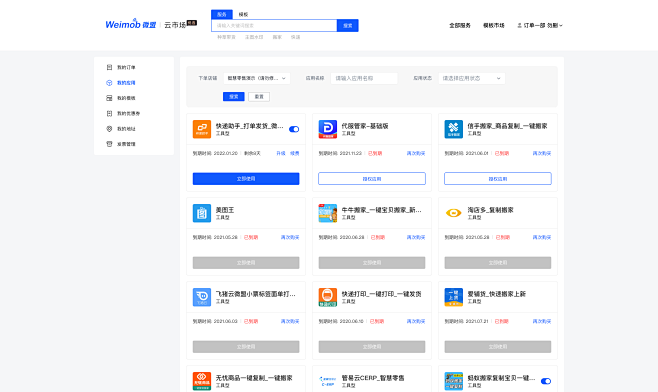
Task: Click the Weimob logo
Action: (131, 24)
